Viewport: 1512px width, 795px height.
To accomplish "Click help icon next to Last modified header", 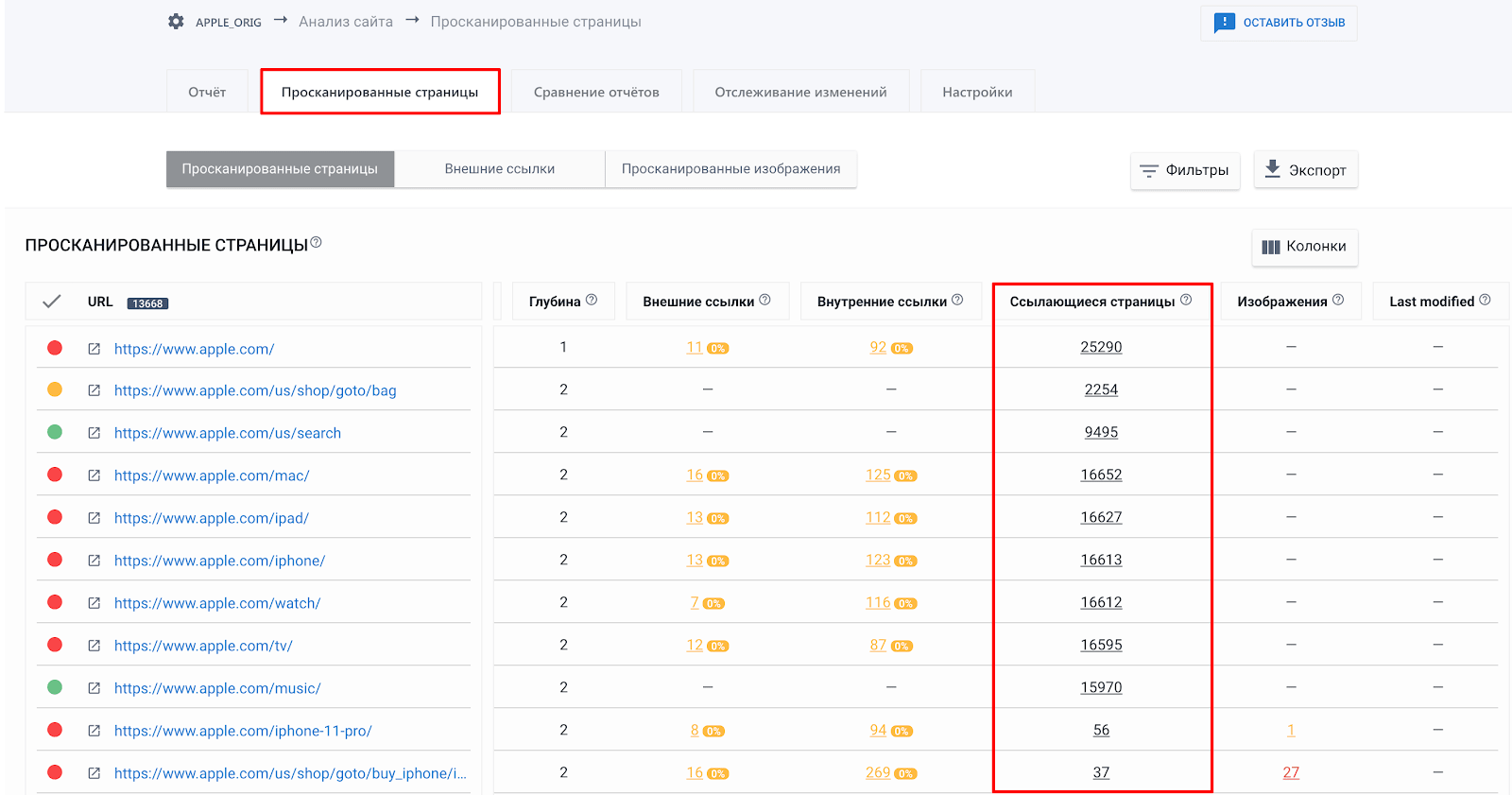I will [x=1485, y=300].
